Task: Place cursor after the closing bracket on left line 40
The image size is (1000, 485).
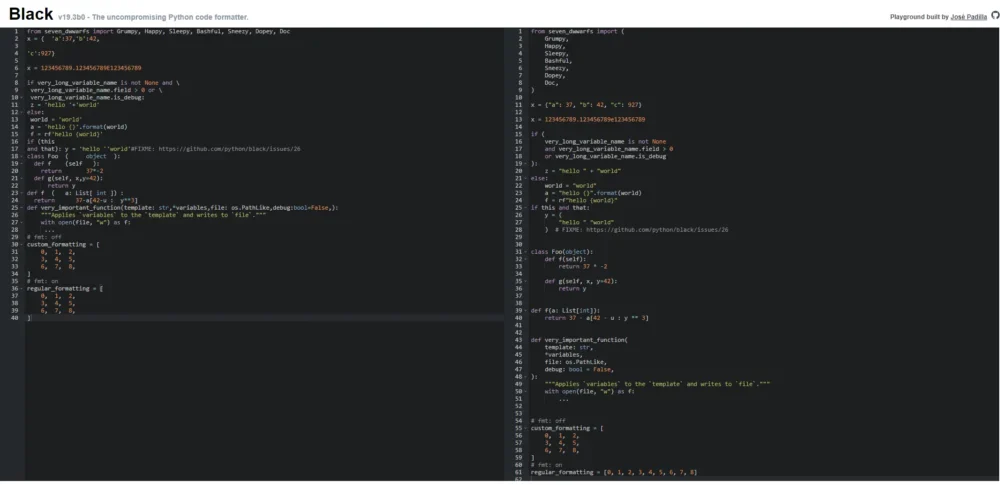Action: click(x=31, y=318)
